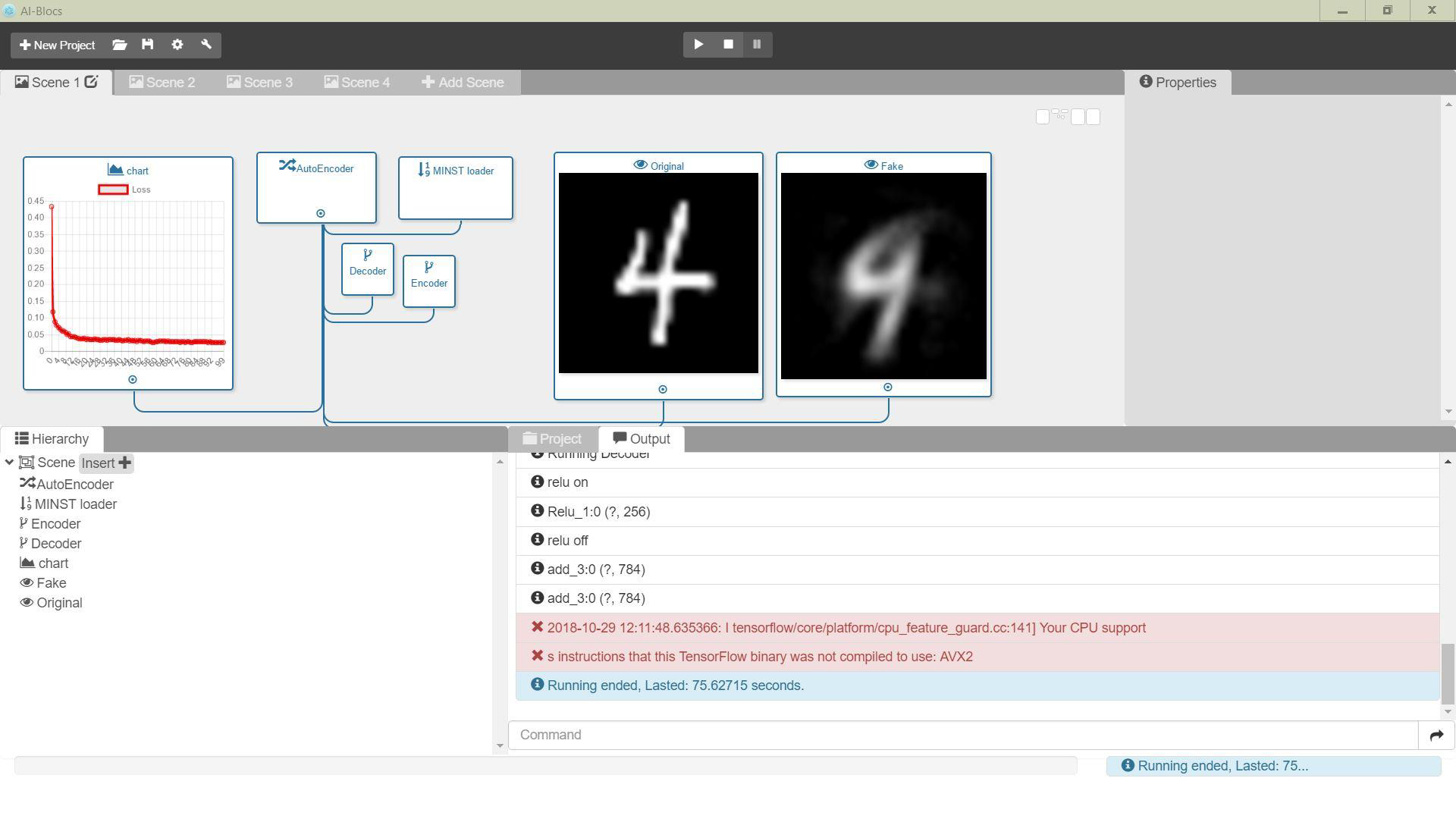This screenshot has width=1456, height=819.
Task: Click the Stop execution button
Action: tap(728, 45)
